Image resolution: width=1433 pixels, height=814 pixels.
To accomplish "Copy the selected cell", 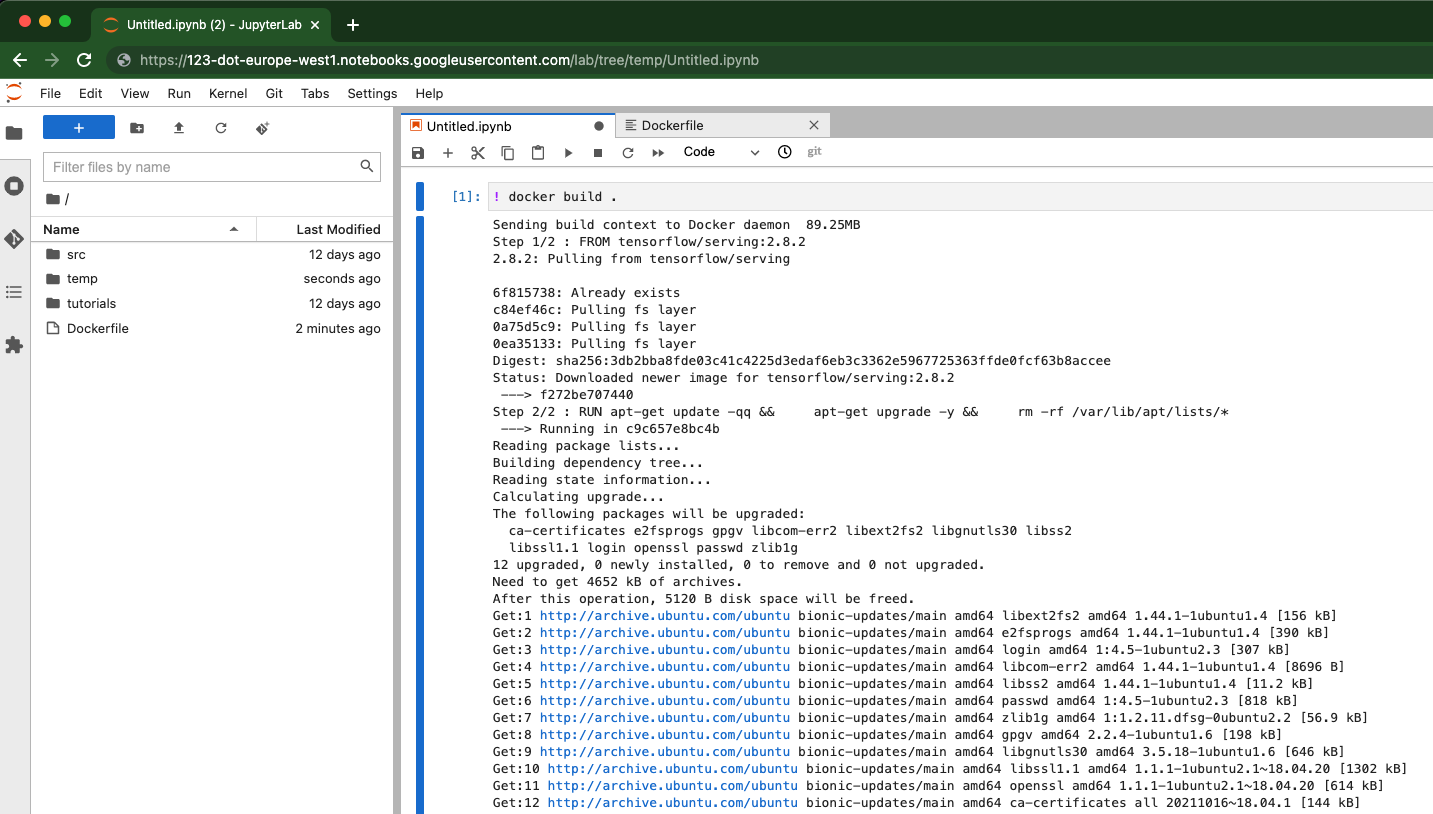I will click(x=508, y=153).
